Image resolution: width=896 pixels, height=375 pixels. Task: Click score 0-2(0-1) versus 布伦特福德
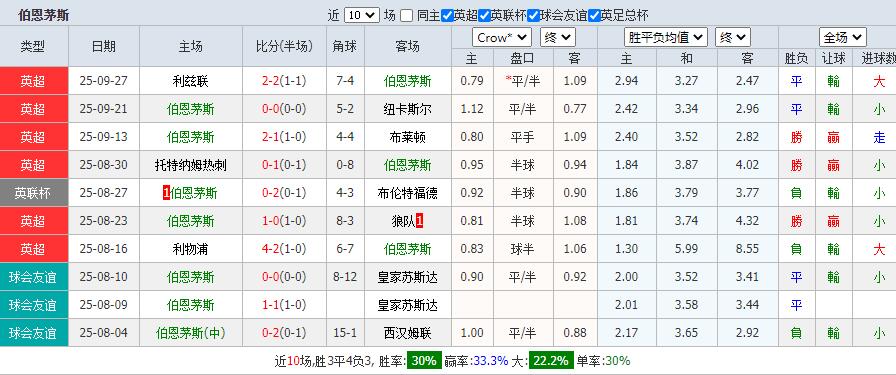coord(284,193)
